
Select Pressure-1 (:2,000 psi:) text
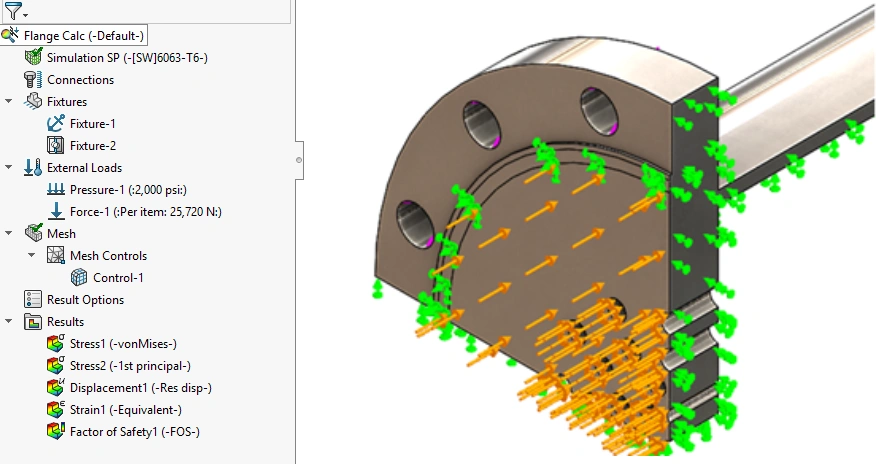[128, 190]
